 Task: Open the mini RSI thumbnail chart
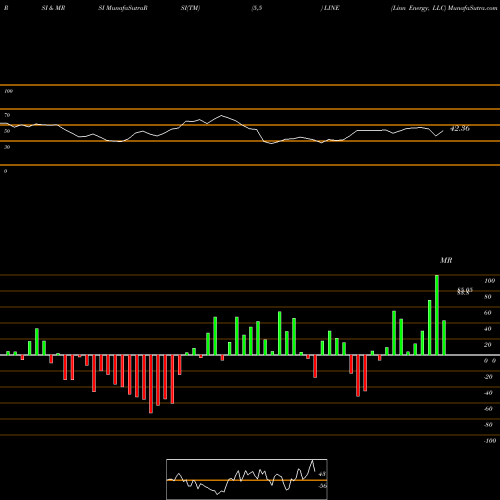pos(247,479)
